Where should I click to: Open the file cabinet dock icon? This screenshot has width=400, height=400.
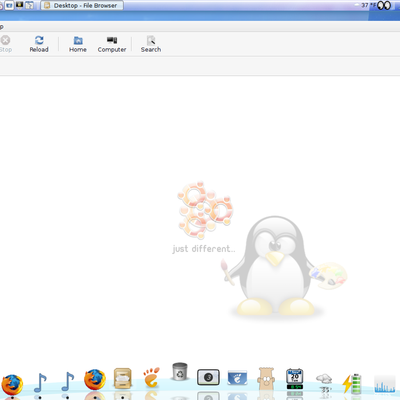[123, 378]
